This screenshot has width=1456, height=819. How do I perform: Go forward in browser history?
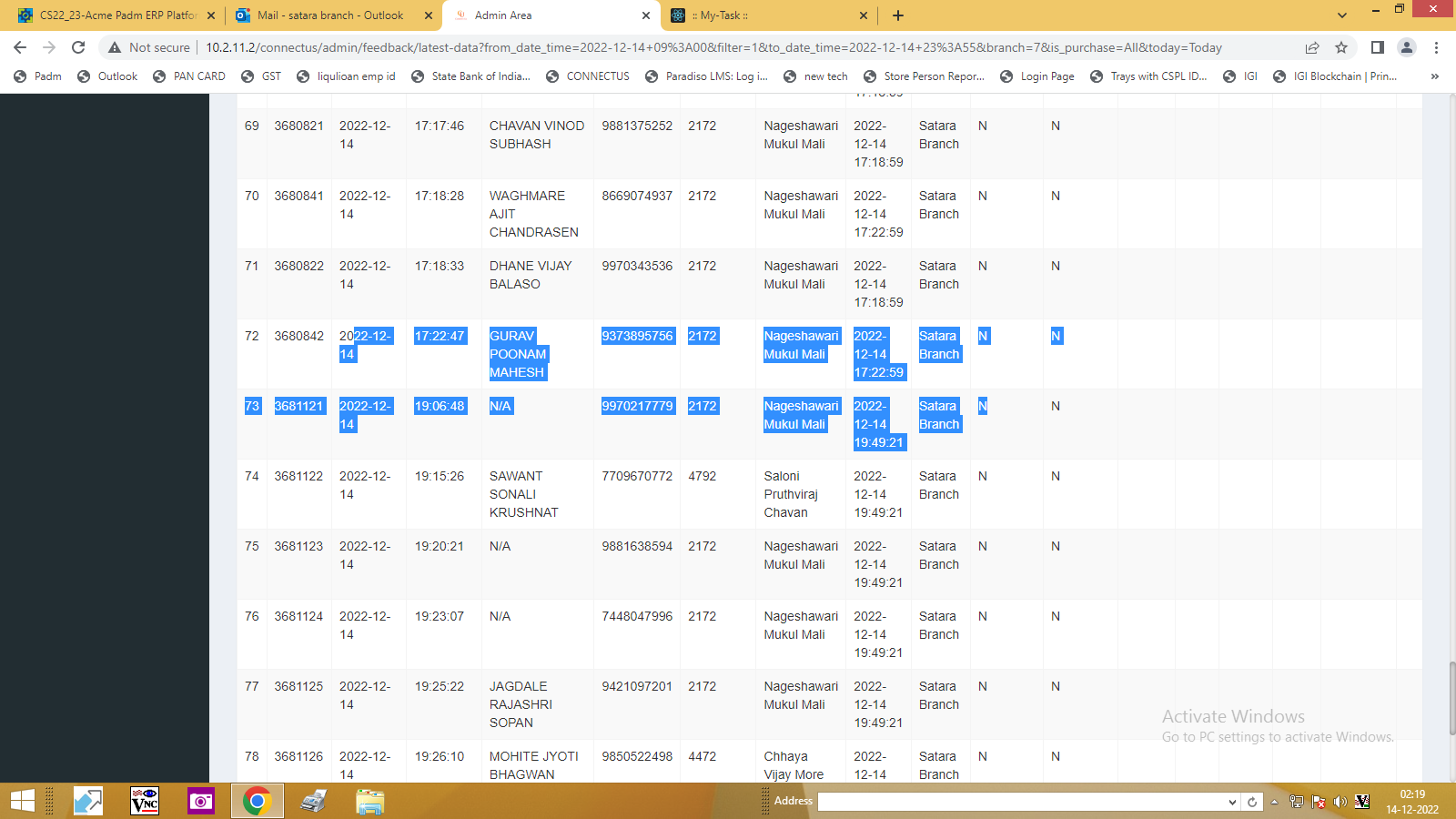pyautogui.click(x=49, y=47)
